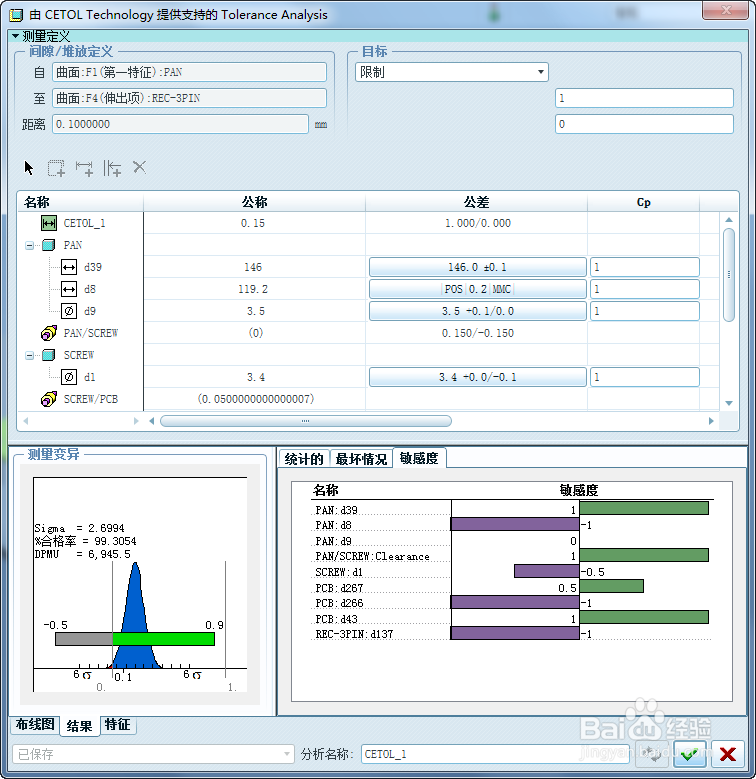Click the SCREW part cube icon
The height and width of the screenshot is (779, 756).
point(49,355)
